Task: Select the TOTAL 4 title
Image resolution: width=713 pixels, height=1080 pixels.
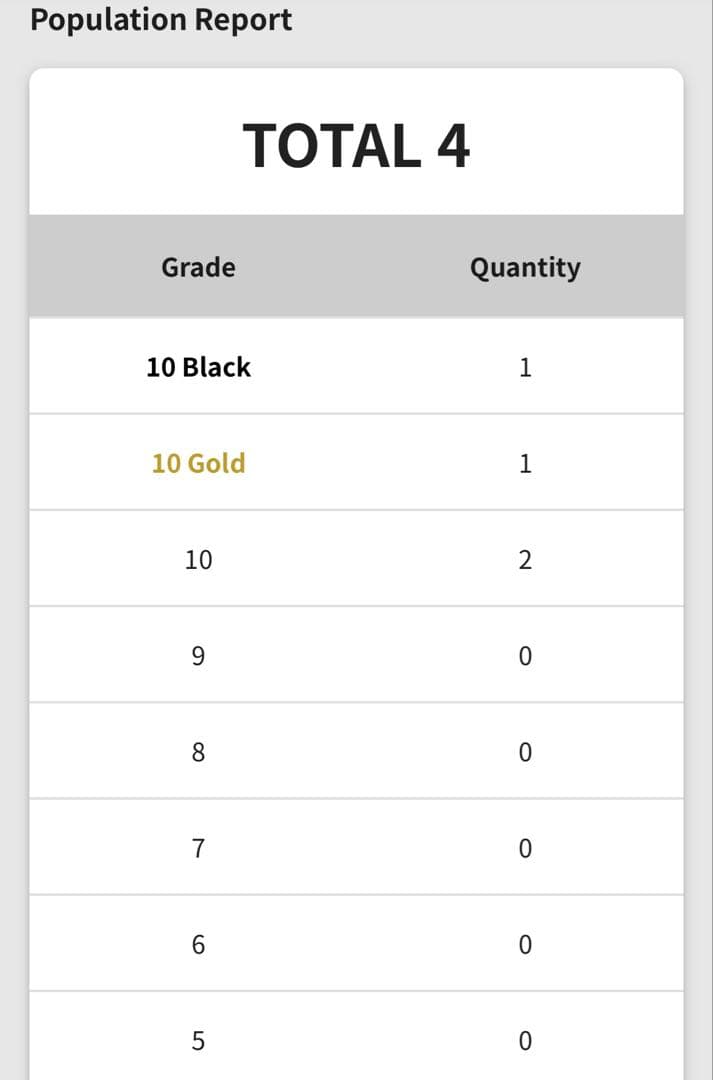Action: (356, 145)
